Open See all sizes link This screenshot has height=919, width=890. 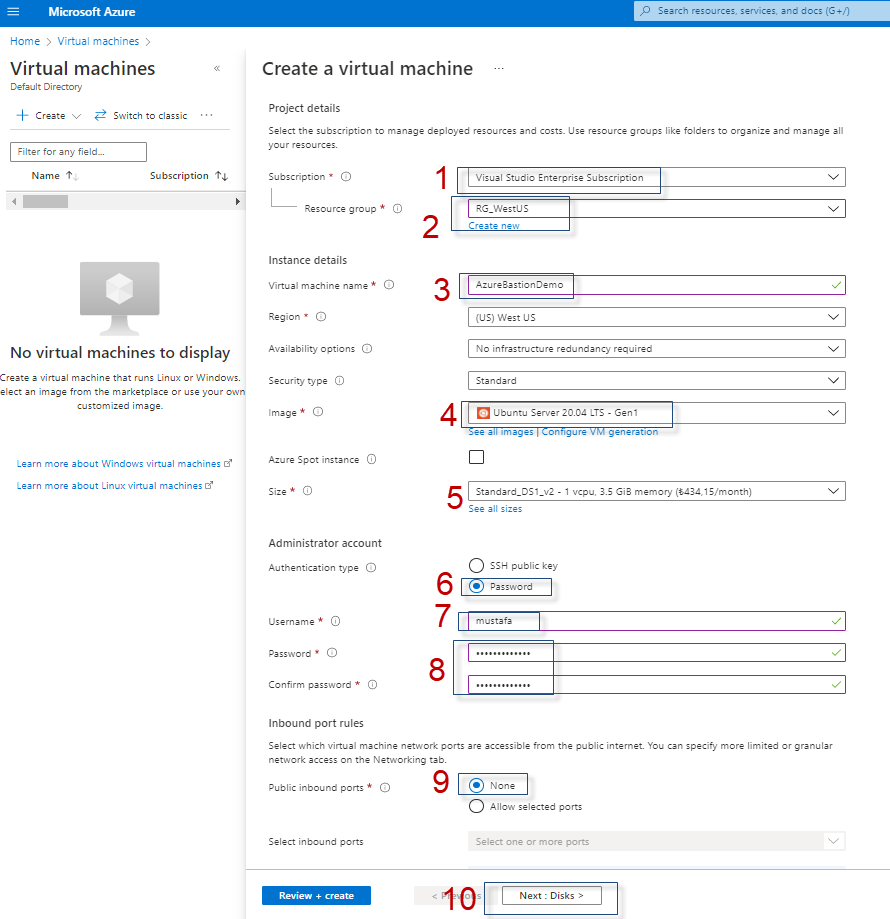pos(495,509)
